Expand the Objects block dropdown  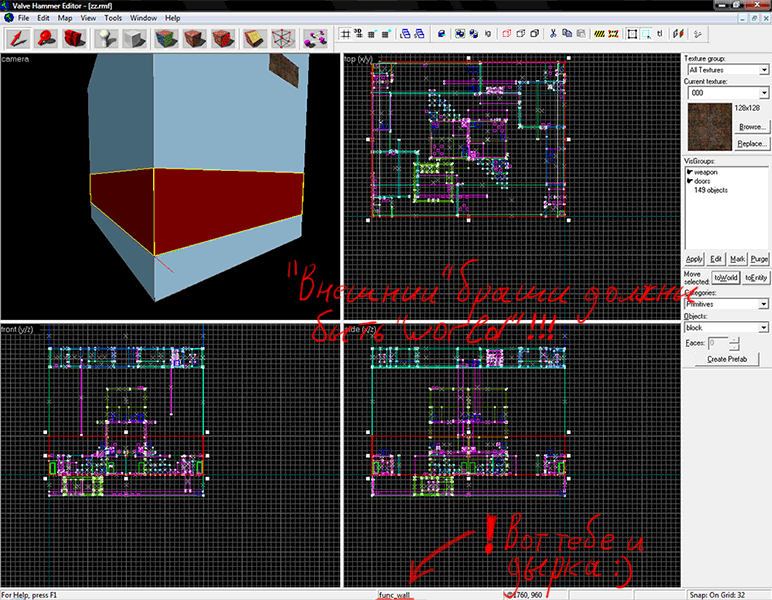click(x=763, y=327)
